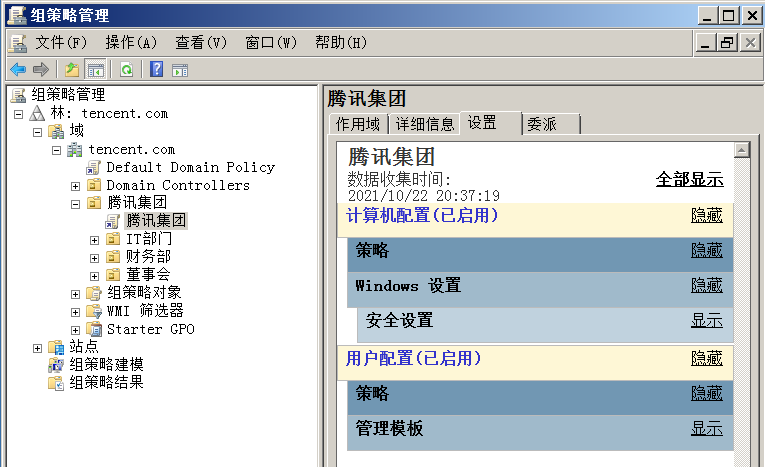Click the 全部显示 link

point(689,180)
